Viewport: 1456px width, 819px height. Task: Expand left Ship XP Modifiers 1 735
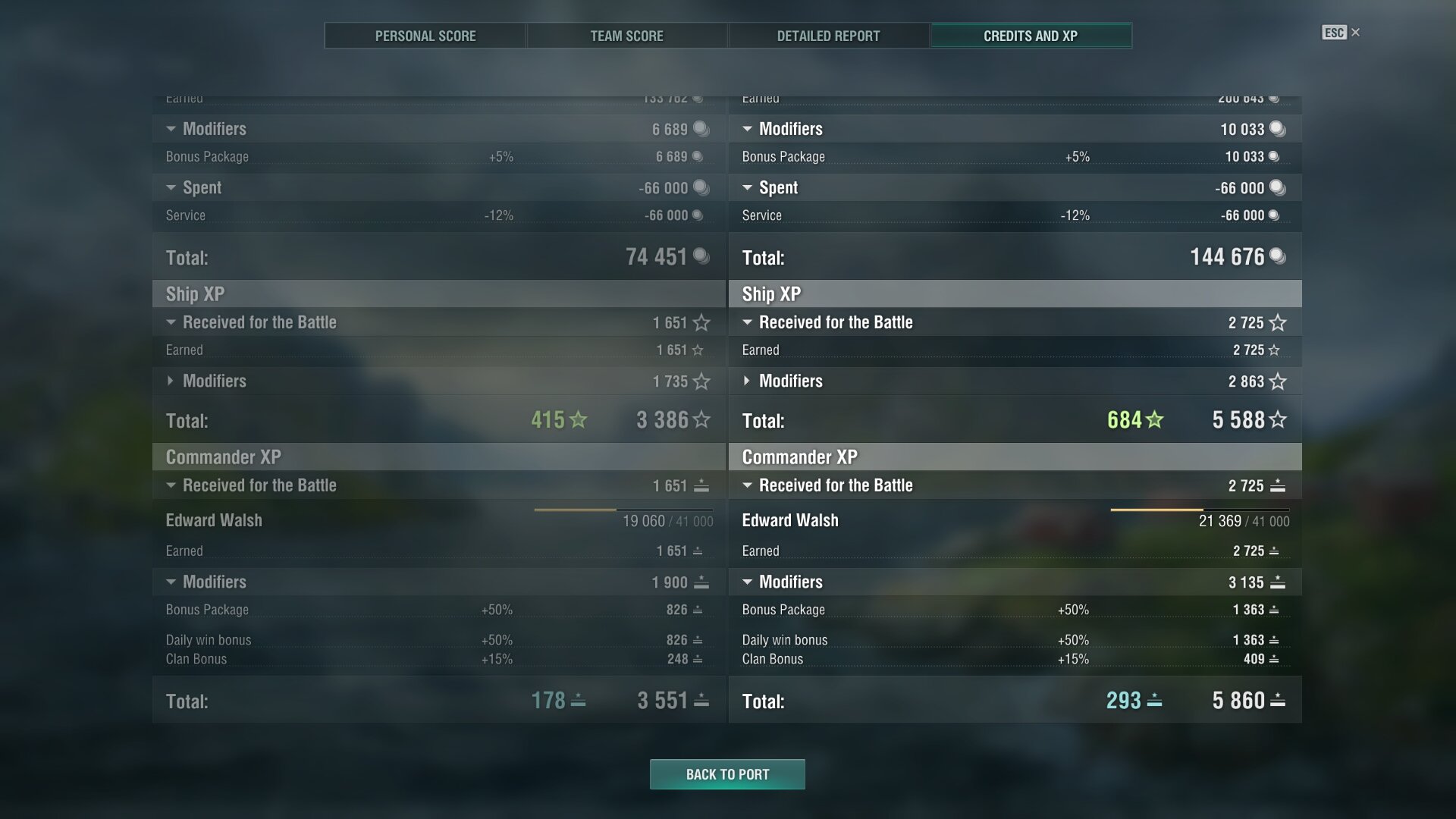[171, 381]
